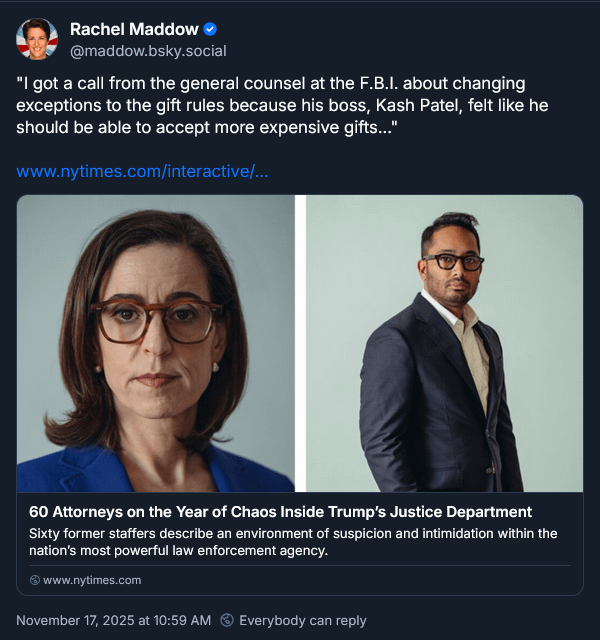Click the www.nytimes.com domain in card footer
The image size is (600, 640).
92,580
